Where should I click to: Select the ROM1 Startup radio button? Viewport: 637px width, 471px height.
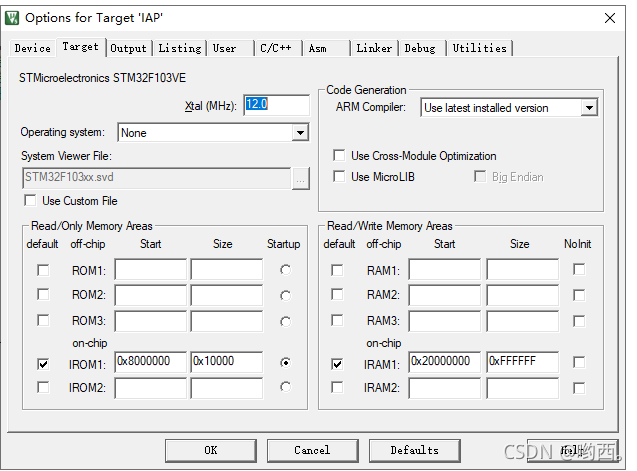286,270
